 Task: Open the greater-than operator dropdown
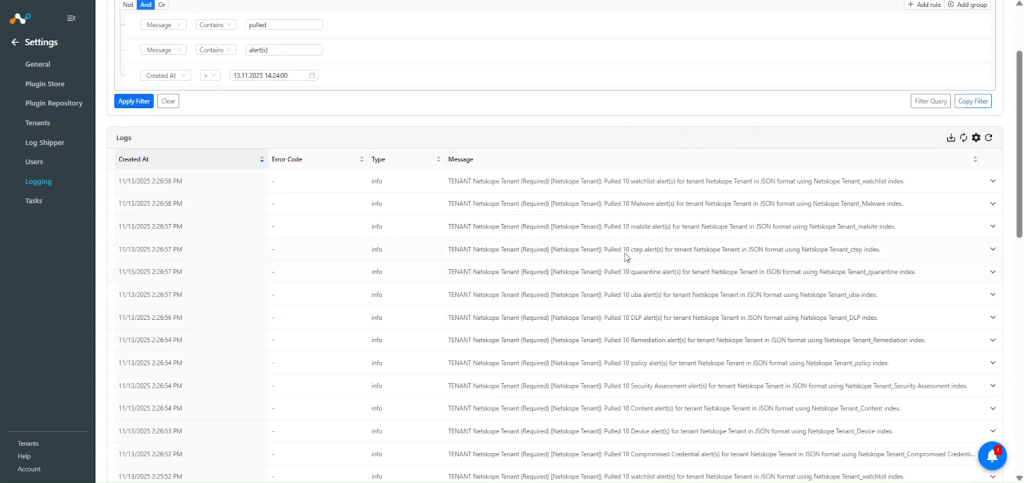point(210,76)
